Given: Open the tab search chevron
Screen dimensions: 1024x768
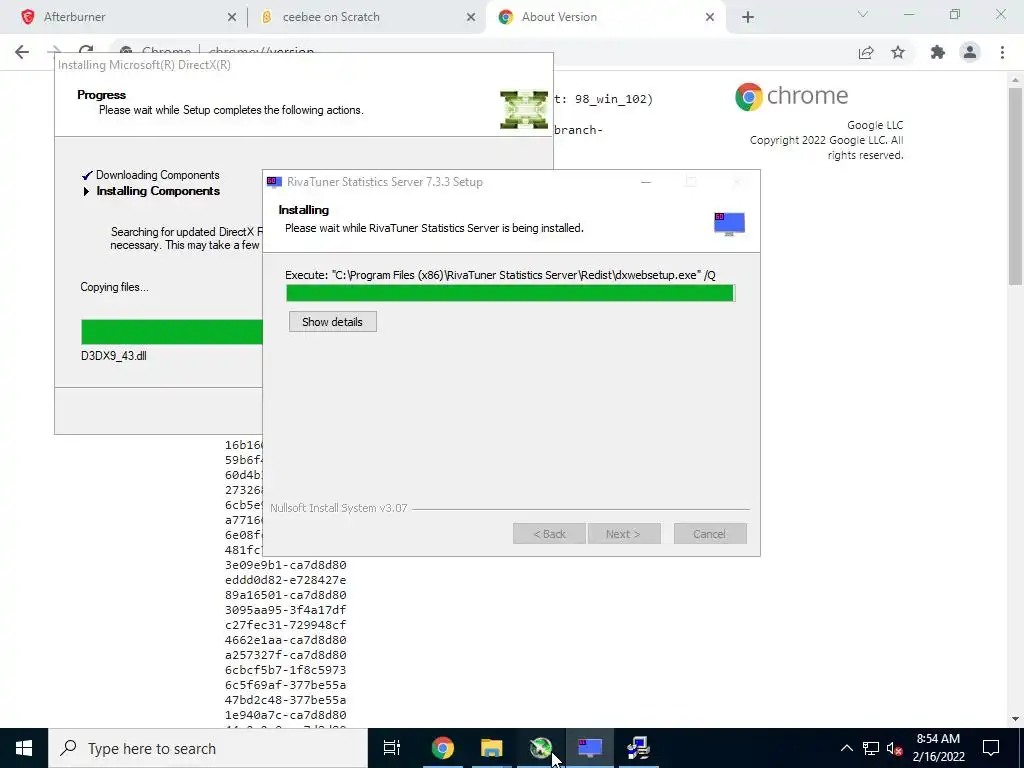Looking at the screenshot, I should coord(863,14).
